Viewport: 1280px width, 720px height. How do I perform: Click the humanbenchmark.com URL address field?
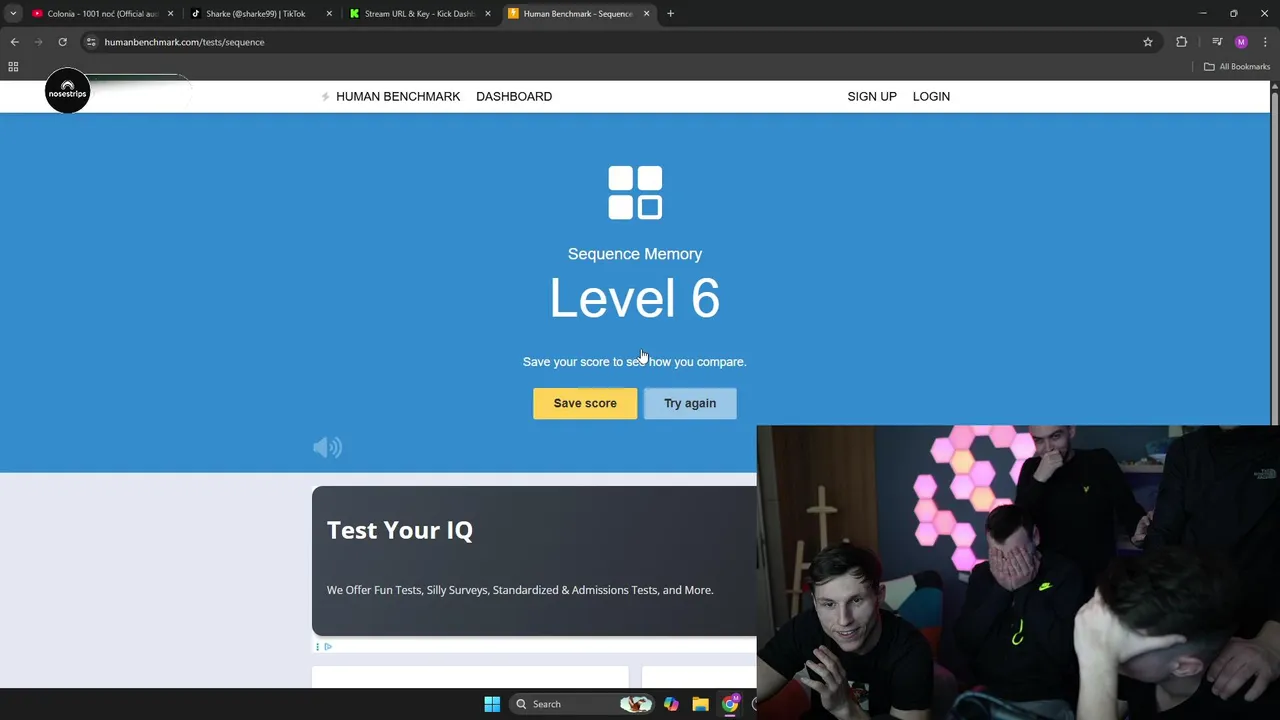point(620,42)
